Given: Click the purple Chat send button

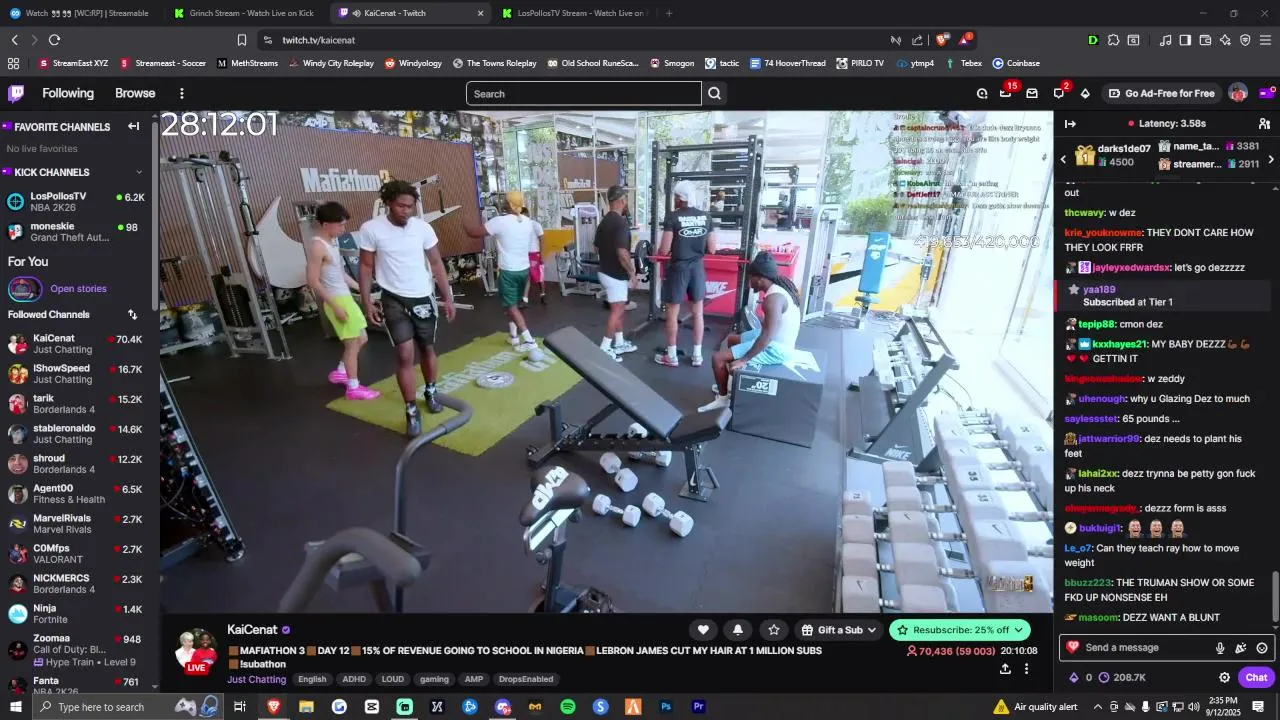Looking at the screenshot, I should [x=1256, y=677].
